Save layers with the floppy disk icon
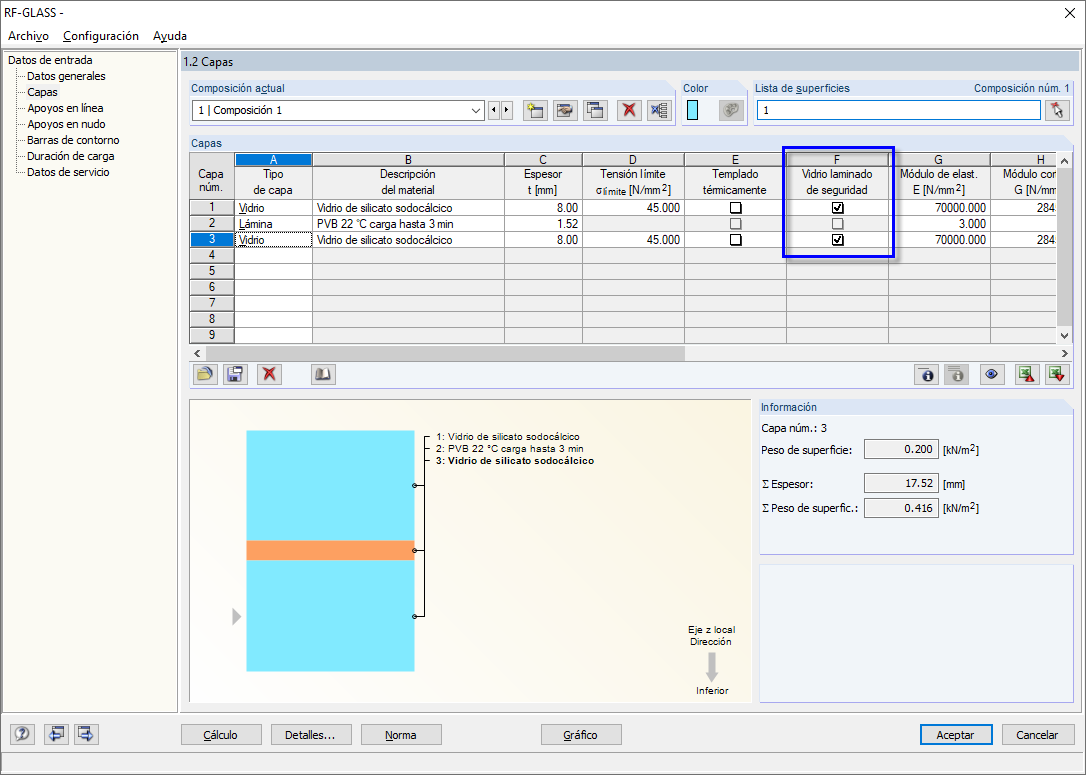 235,374
